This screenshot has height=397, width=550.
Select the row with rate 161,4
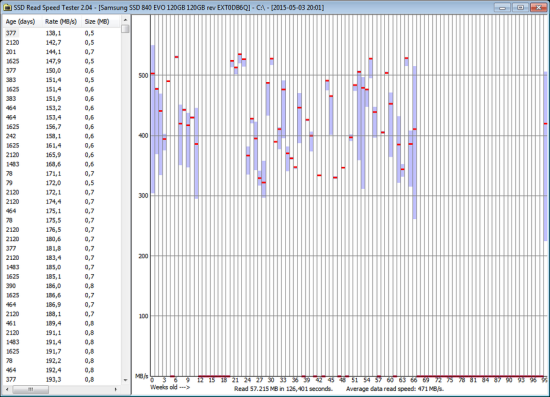coord(61,146)
